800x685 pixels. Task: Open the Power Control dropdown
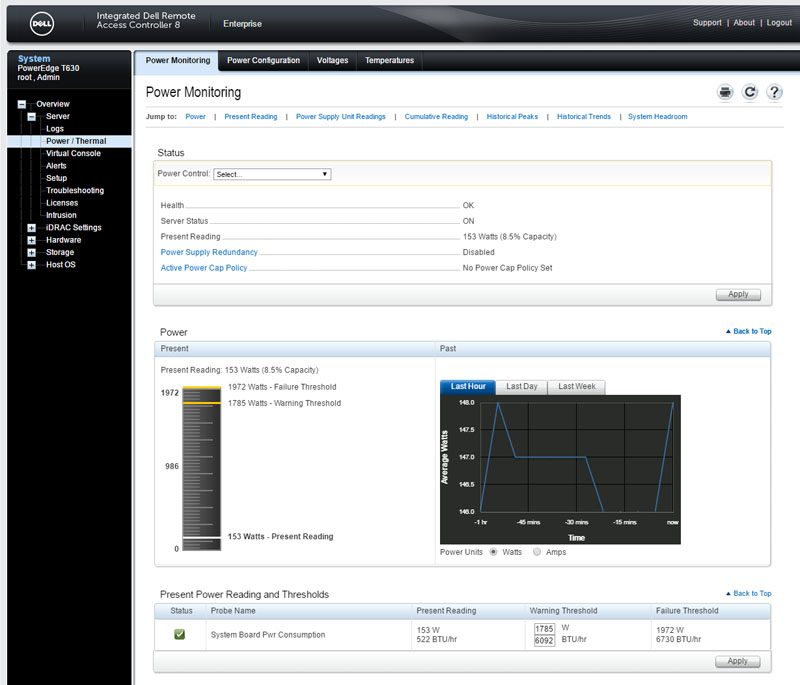(x=272, y=174)
